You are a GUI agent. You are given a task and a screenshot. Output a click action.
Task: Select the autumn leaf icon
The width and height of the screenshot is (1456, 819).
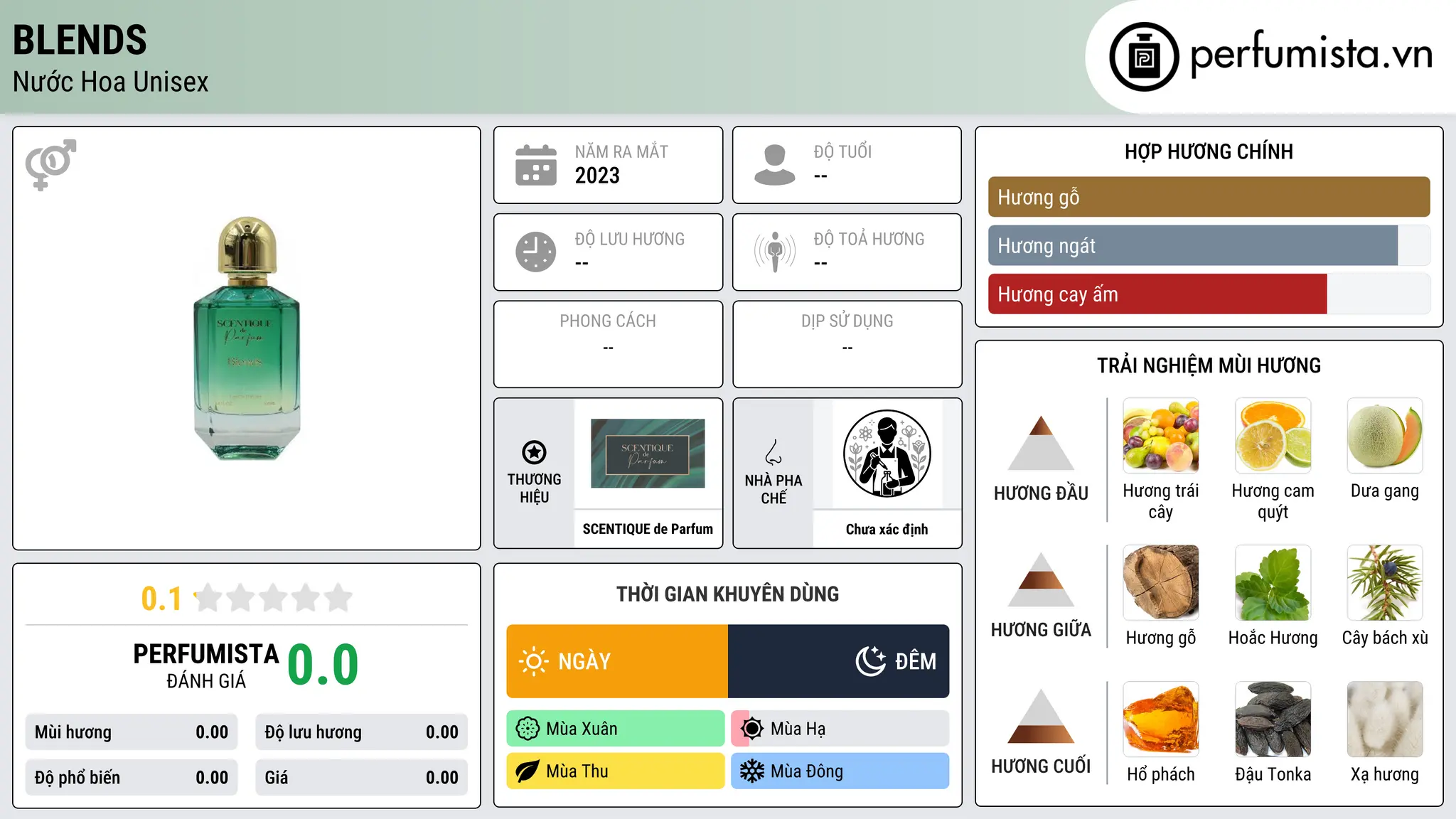click(528, 771)
